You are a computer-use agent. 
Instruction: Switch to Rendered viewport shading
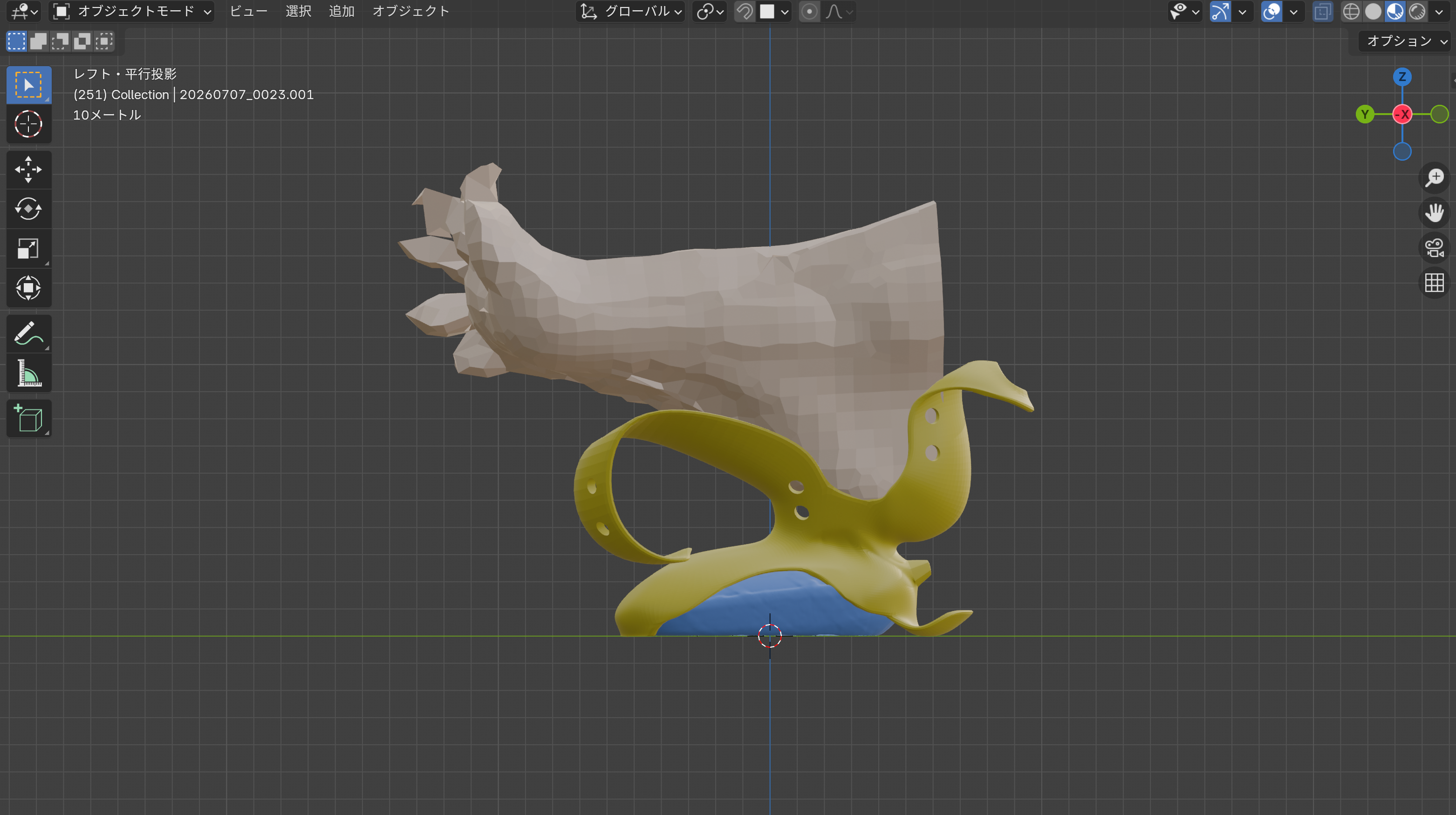[1417, 11]
